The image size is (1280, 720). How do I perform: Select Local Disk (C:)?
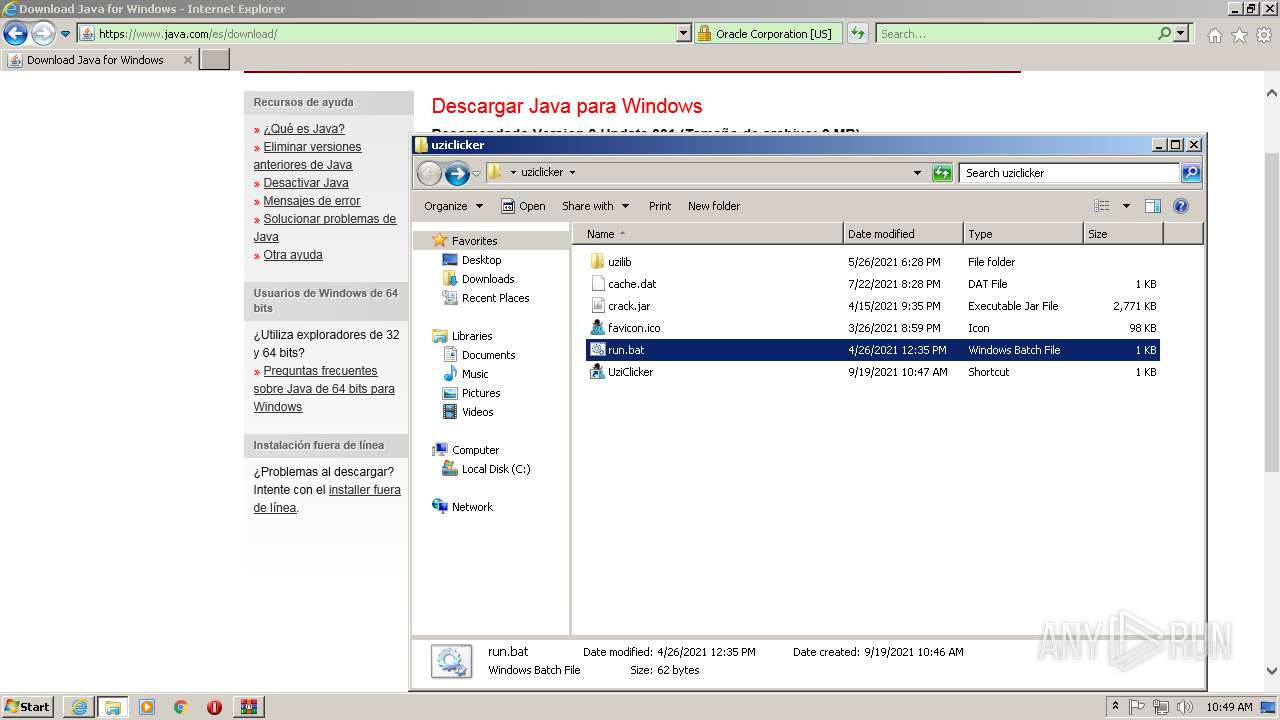(x=495, y=469)
